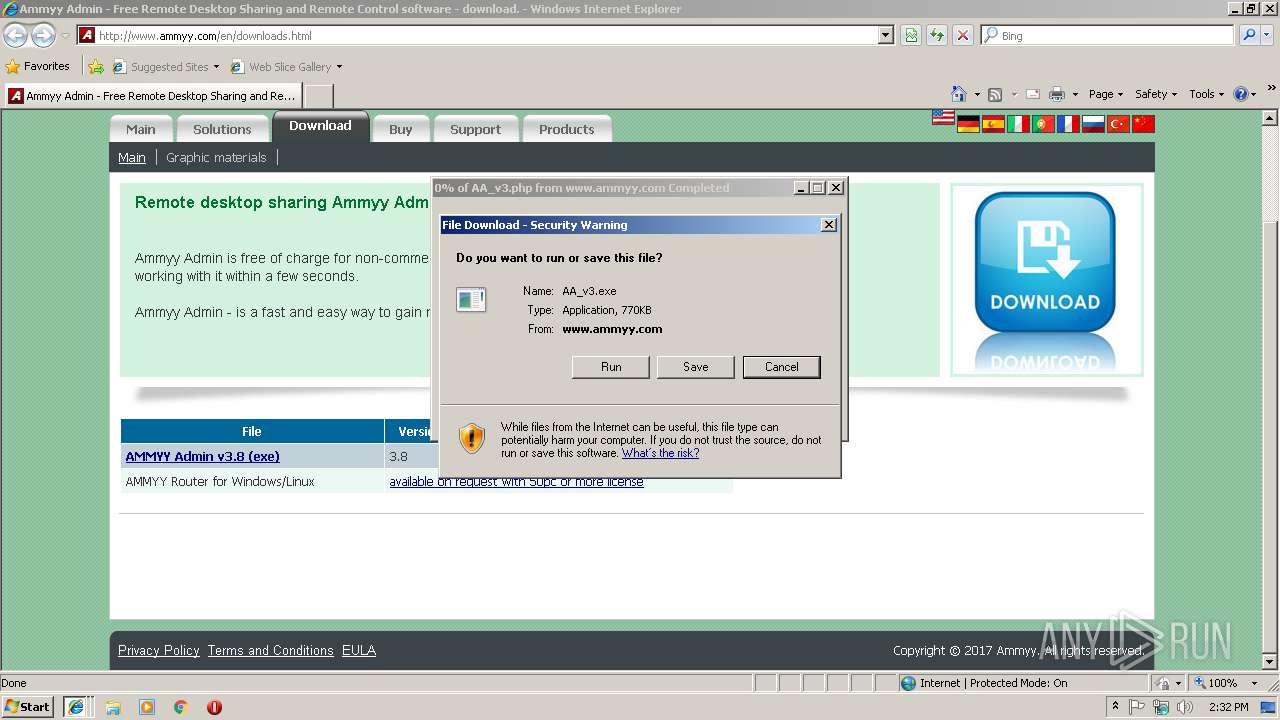Viewport: 1280px width, 720px height.
Task: Open the Support site tab
Action: click(x=475, y=129)
